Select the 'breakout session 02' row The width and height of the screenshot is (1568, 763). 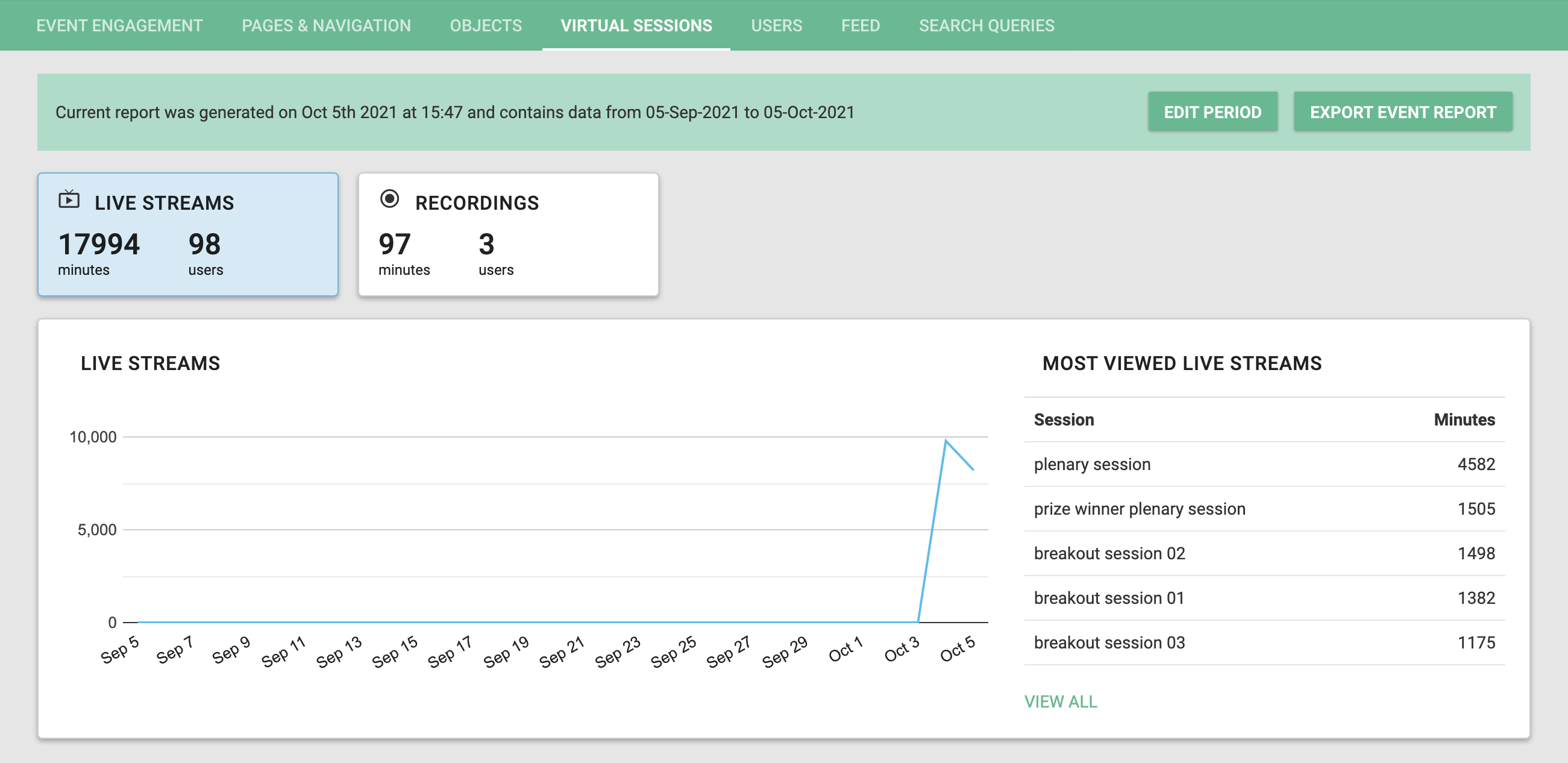(x=1264, y=553)
